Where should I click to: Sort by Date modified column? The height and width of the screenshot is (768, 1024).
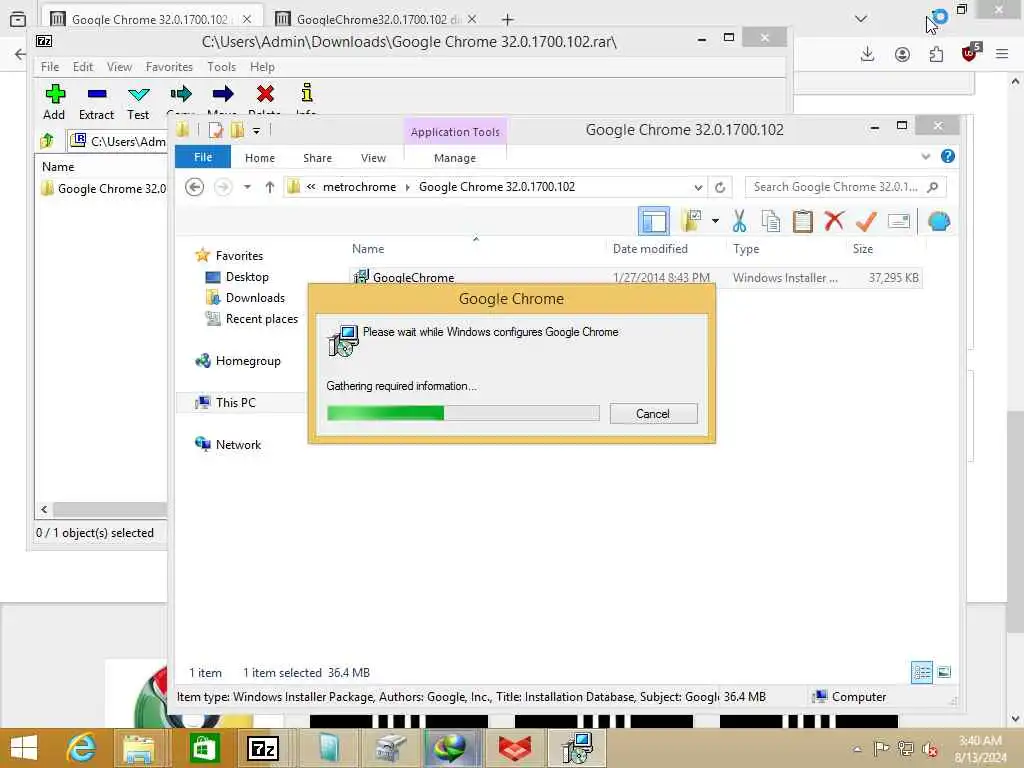pyautogui.click(x=650, y=249)
